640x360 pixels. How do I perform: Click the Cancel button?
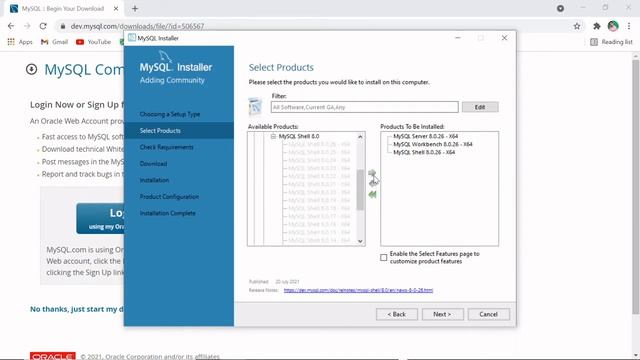(489, 314)
